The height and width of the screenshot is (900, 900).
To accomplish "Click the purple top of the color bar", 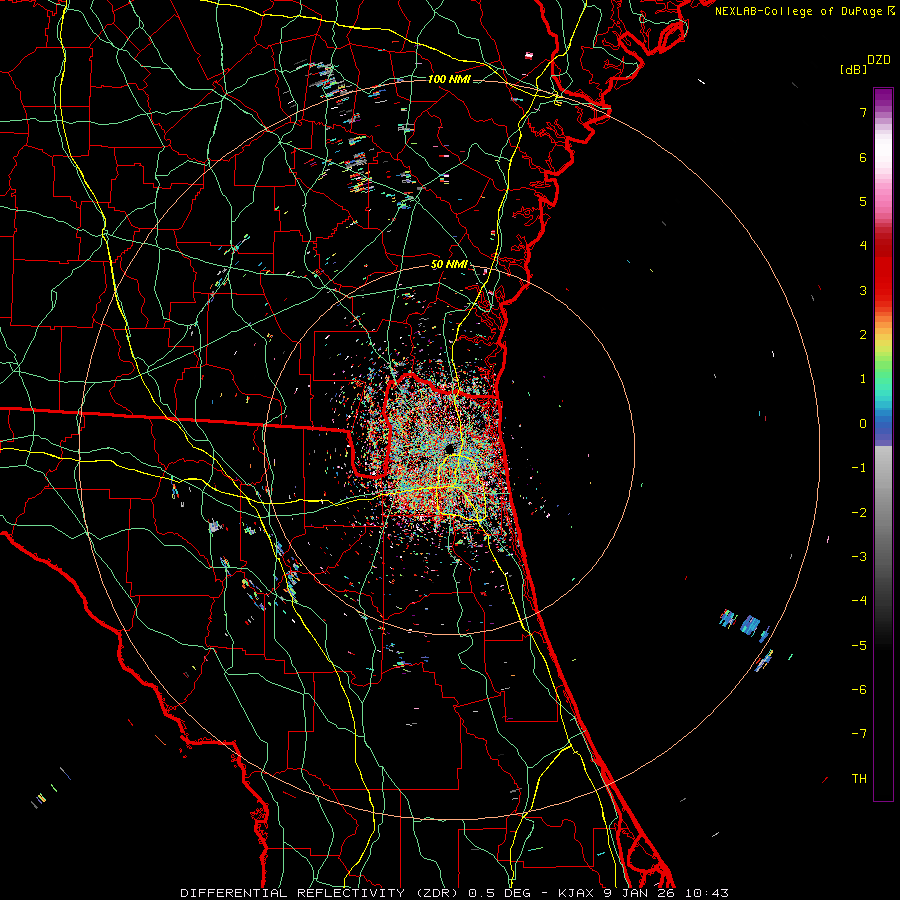I will pyautogui.click(x=883, y=98).
